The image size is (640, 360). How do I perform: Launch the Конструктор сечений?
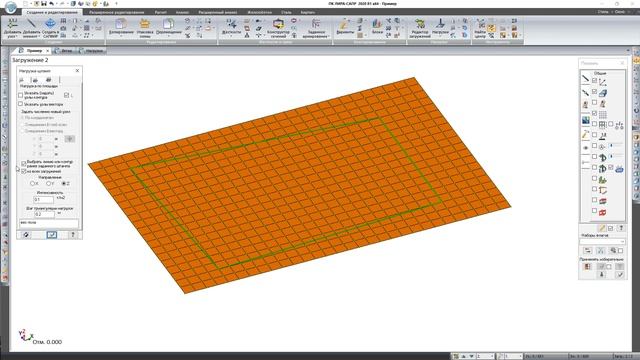(x=278, y=28)
